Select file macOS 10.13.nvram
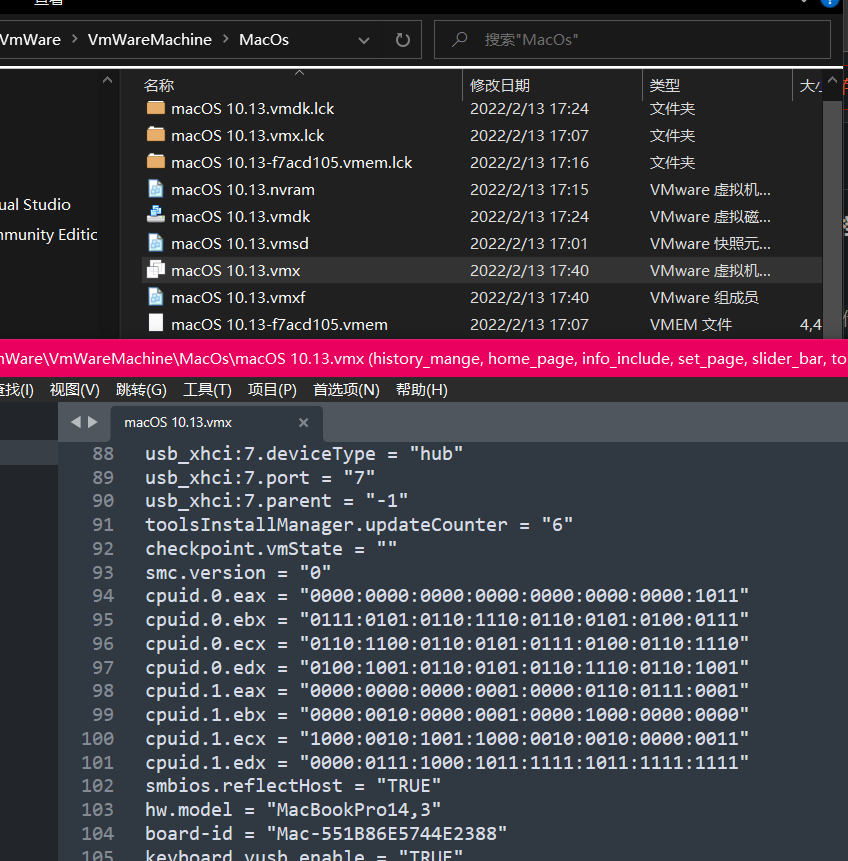 coord(243,189)
